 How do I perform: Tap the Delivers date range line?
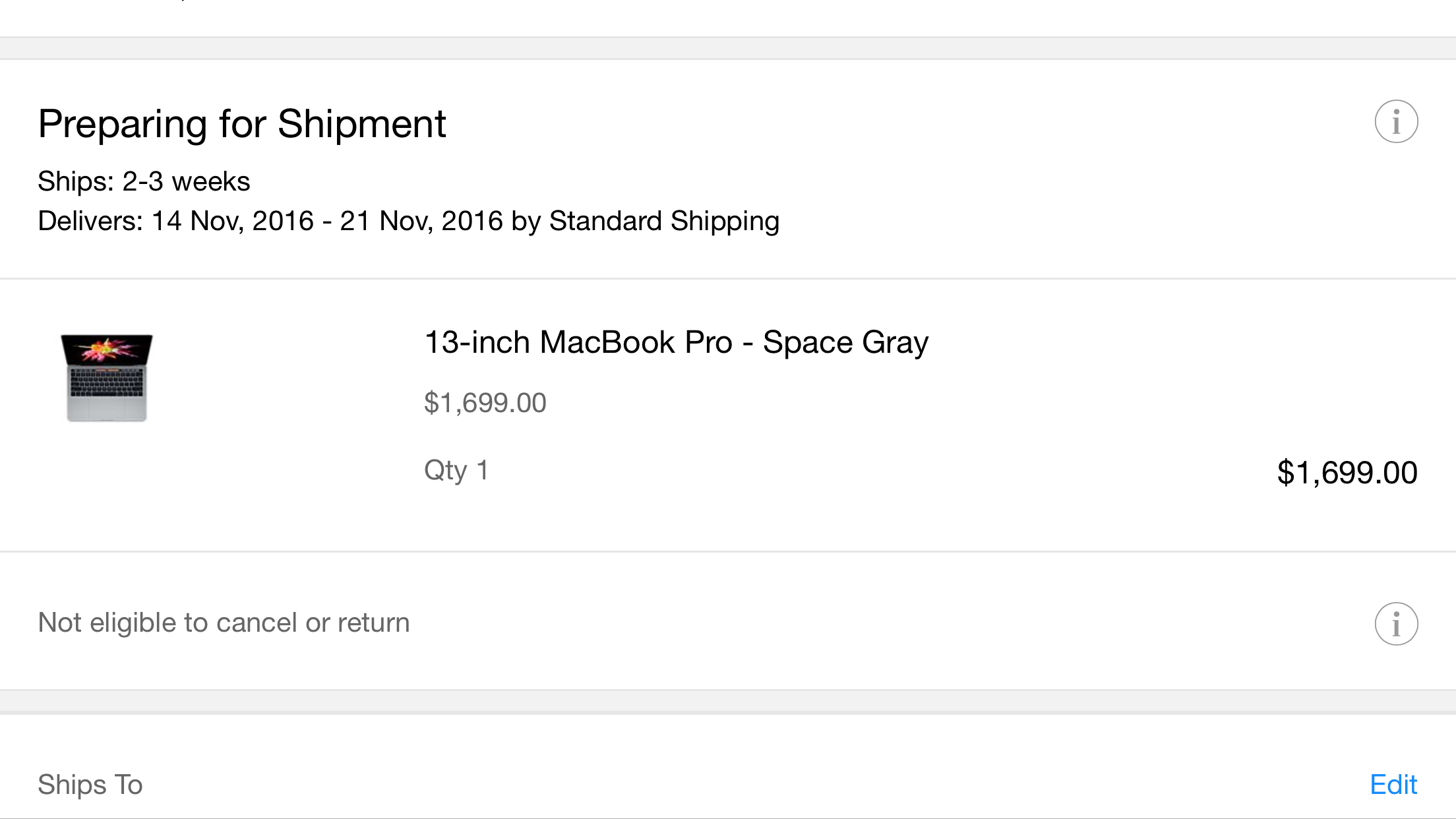coord(408,221)
